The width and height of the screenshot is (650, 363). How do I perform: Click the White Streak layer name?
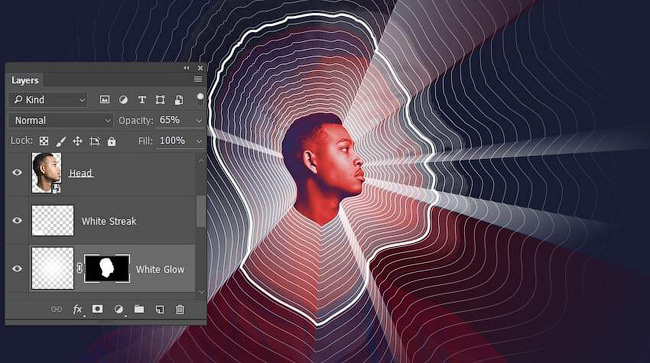click(109, 221)
